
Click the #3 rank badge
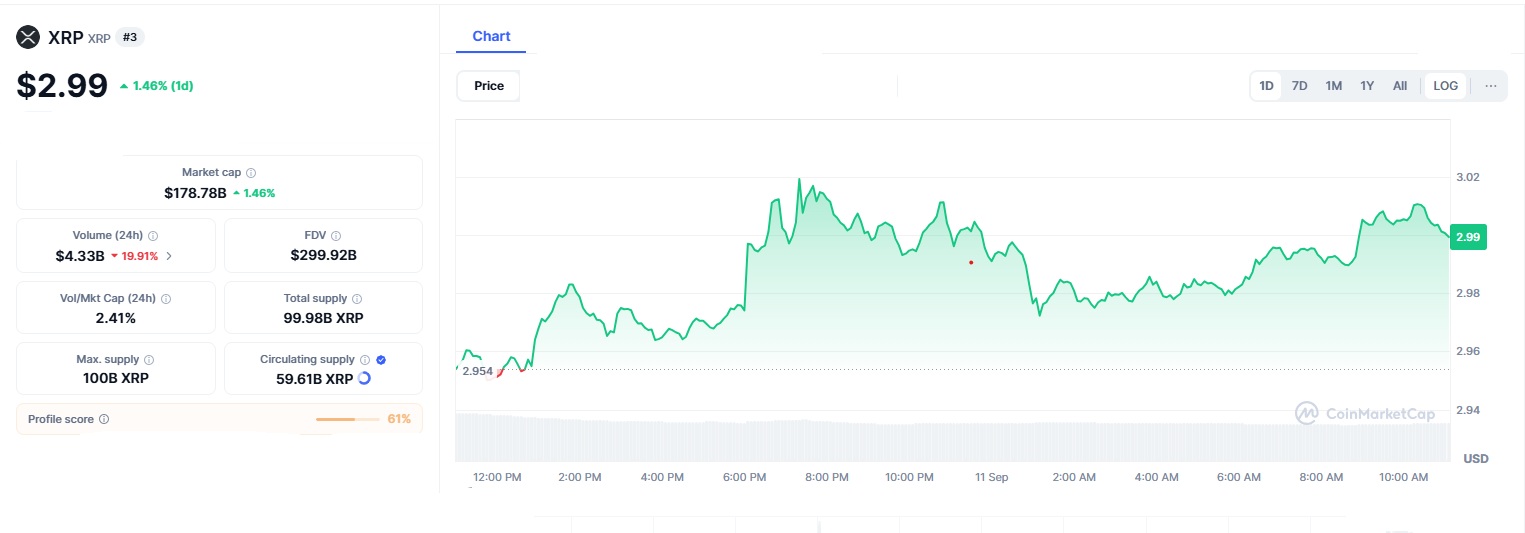(130, 38)
